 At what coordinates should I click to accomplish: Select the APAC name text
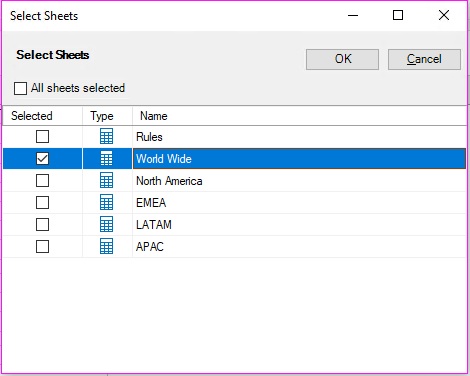(x=150, y=247)
